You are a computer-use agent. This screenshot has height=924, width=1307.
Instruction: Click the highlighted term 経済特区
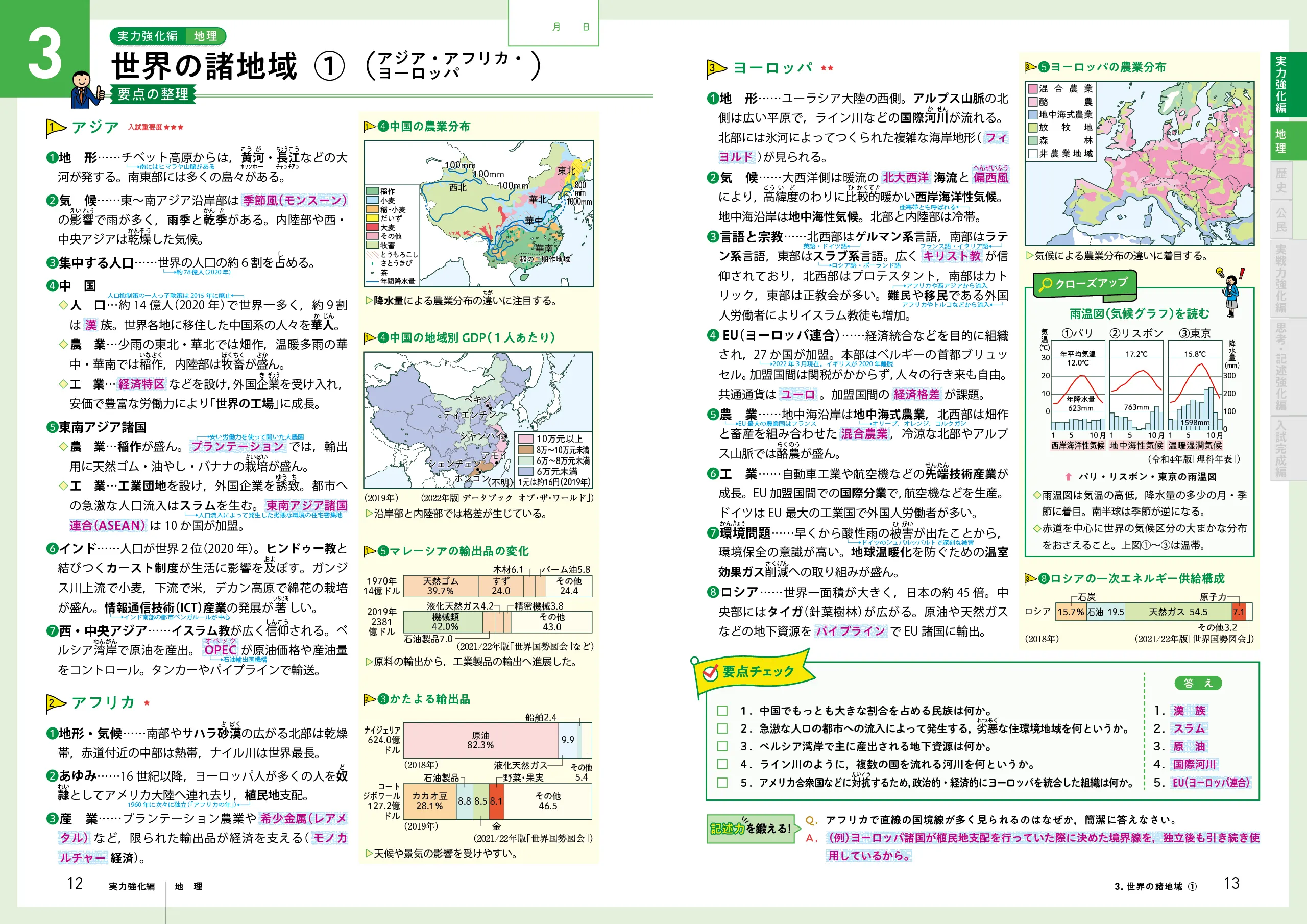pyautogui.click(x=141, y=384)
